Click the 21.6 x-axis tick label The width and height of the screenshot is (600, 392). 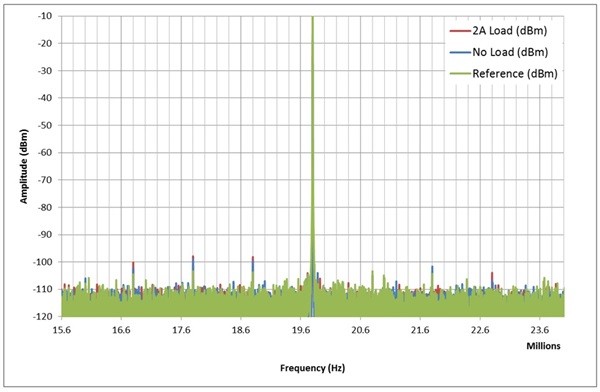[420, 330]
